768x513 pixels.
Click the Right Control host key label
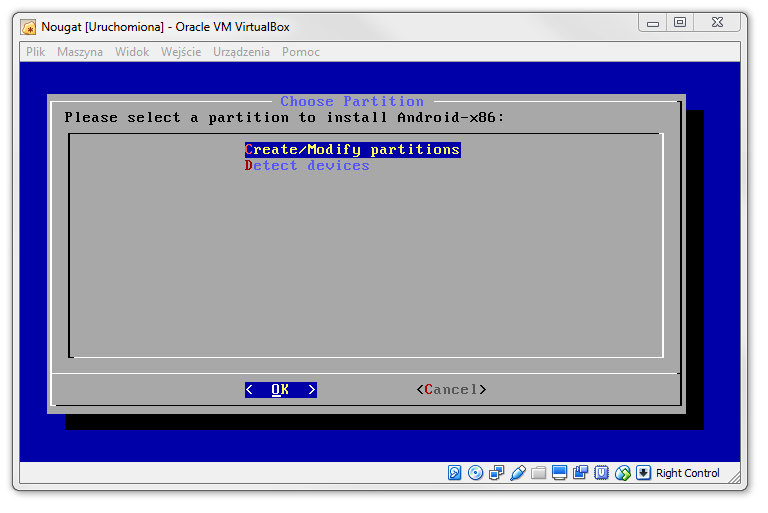688,473
